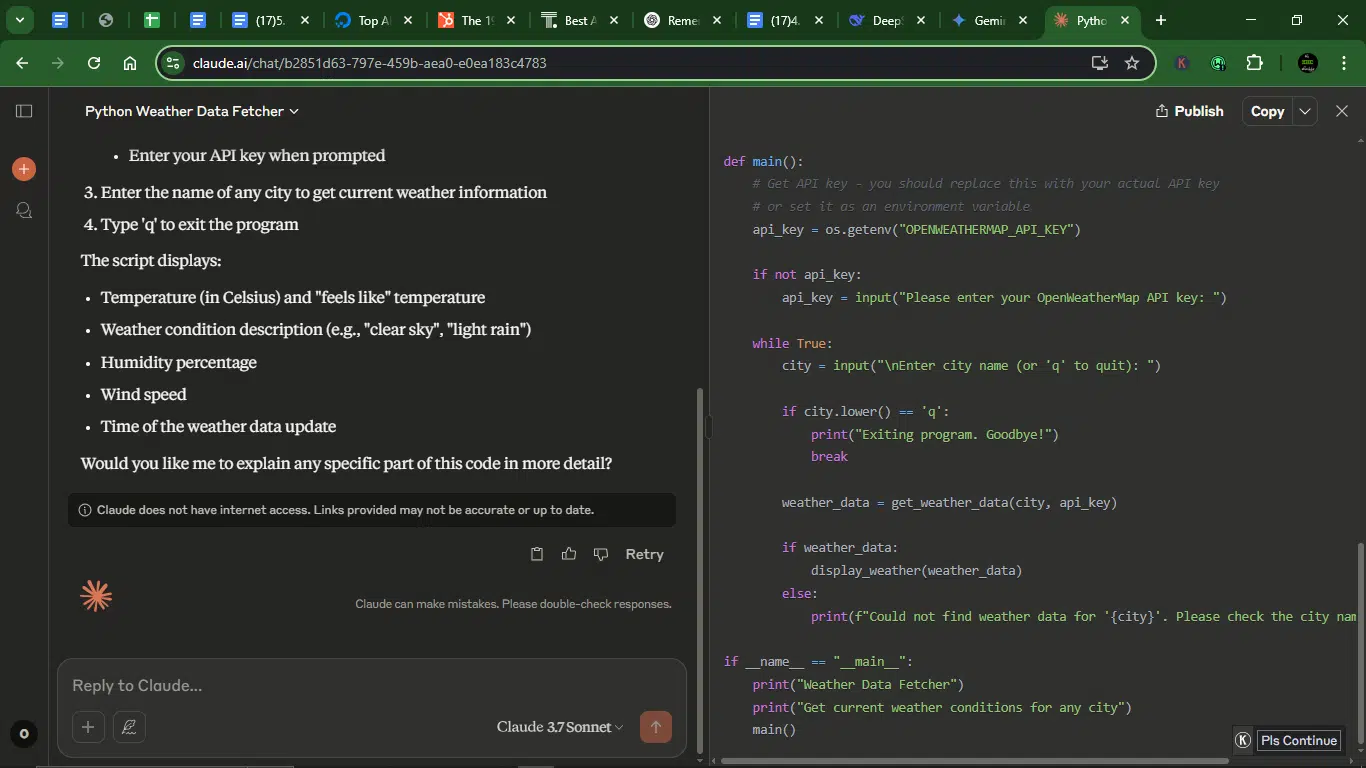Give thumbs up feedback on response
The height and width of the screenshot is (768, 1366).
(x=569, y=554)
